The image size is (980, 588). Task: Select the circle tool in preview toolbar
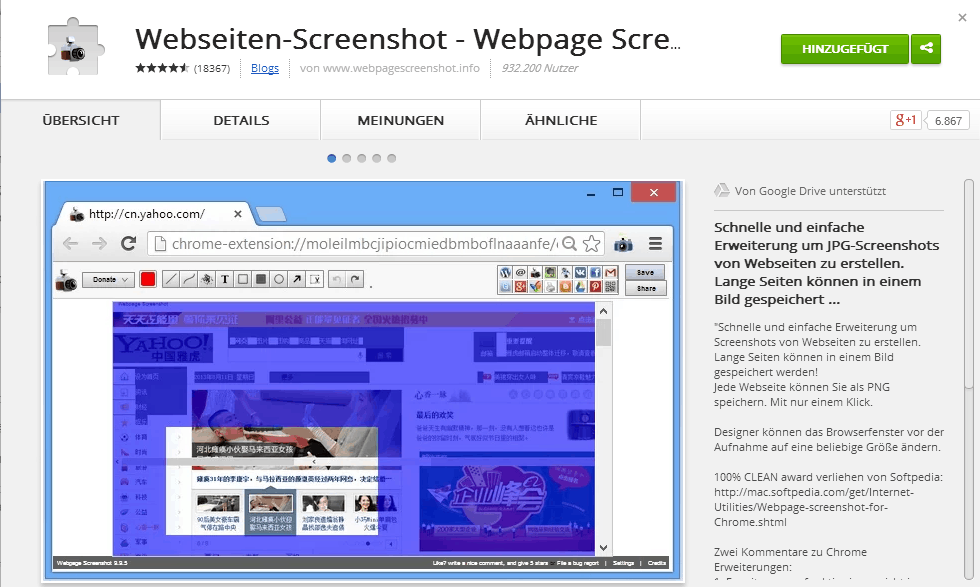[x=279, y=279]
